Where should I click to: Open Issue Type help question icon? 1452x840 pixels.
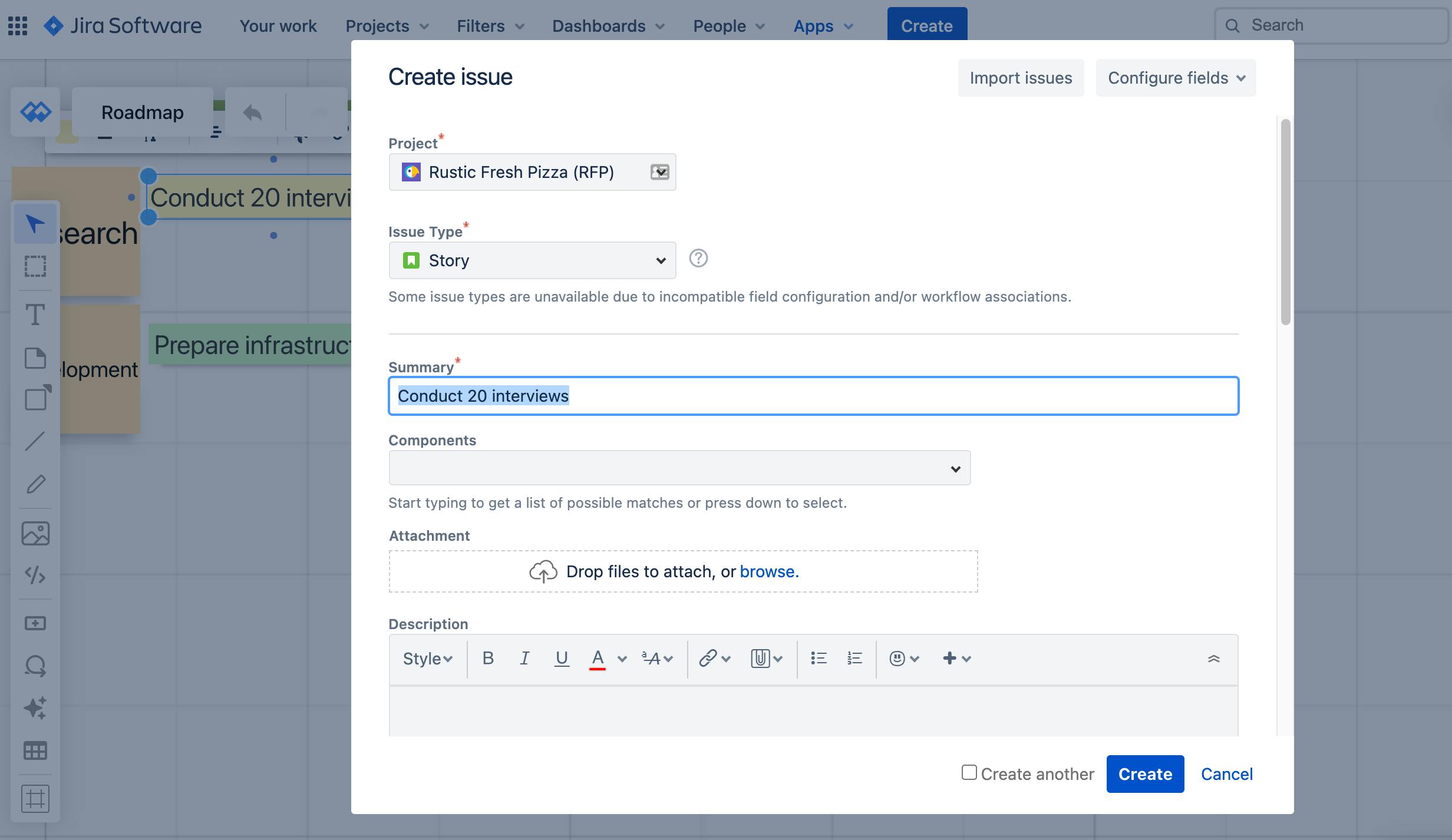pyautogui.click(x=698, y=258)
